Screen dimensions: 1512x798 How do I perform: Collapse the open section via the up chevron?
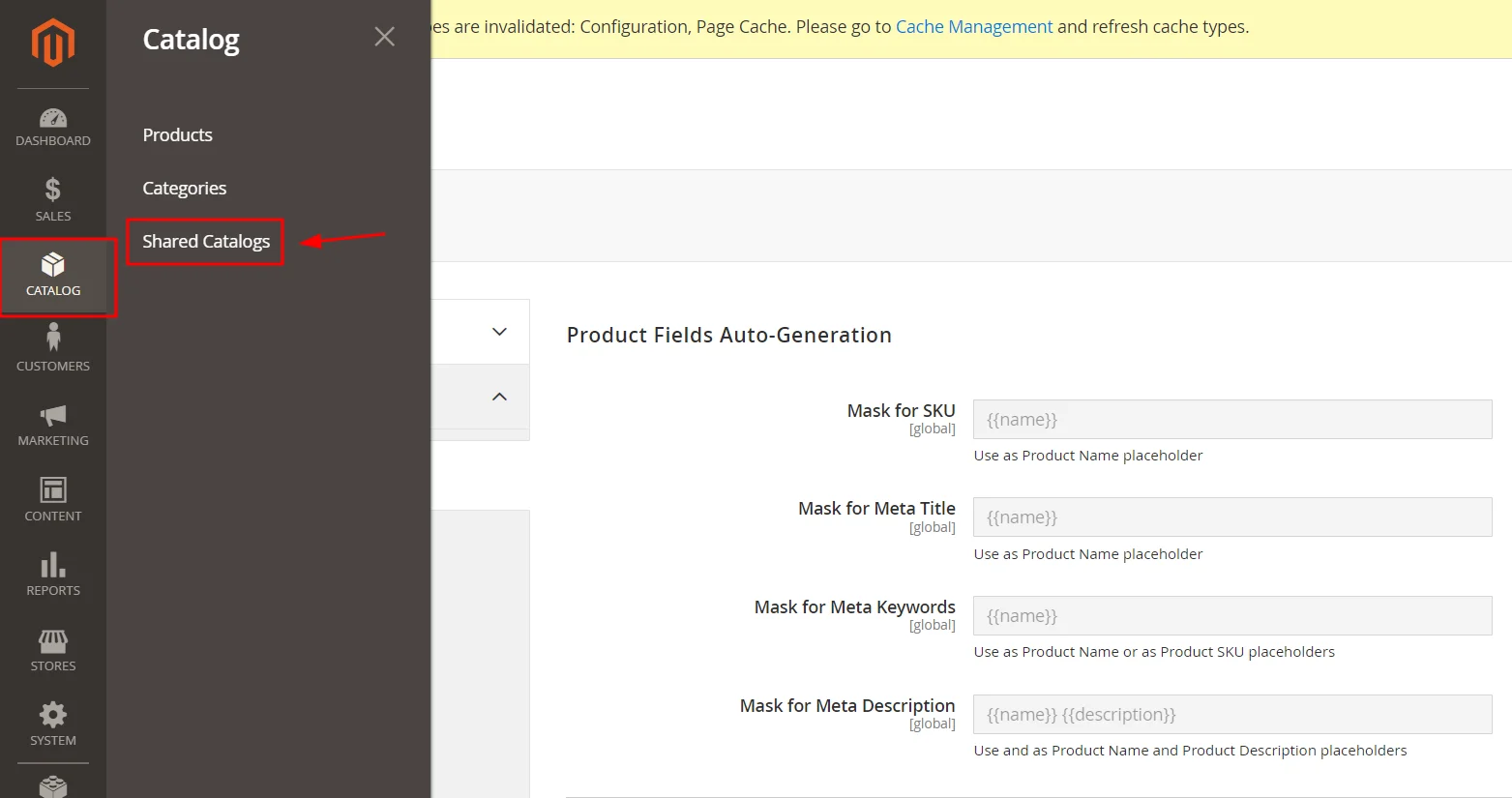coord(499,397)
